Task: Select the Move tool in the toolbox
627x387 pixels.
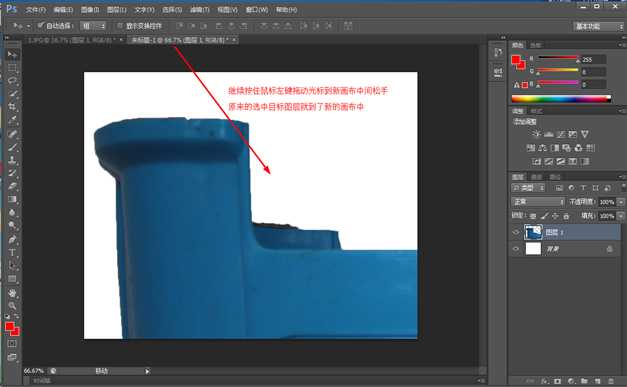Action: point(12,54)
